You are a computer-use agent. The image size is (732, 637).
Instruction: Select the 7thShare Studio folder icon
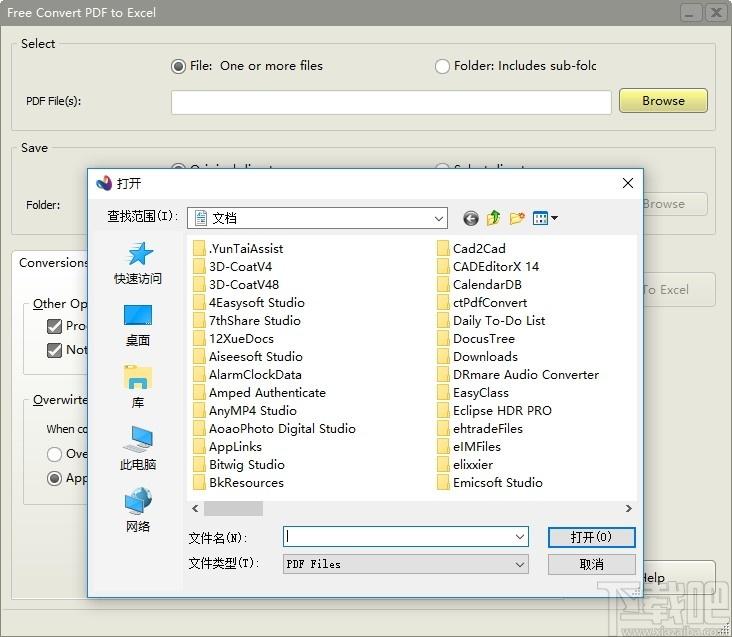tap(199, 321)
